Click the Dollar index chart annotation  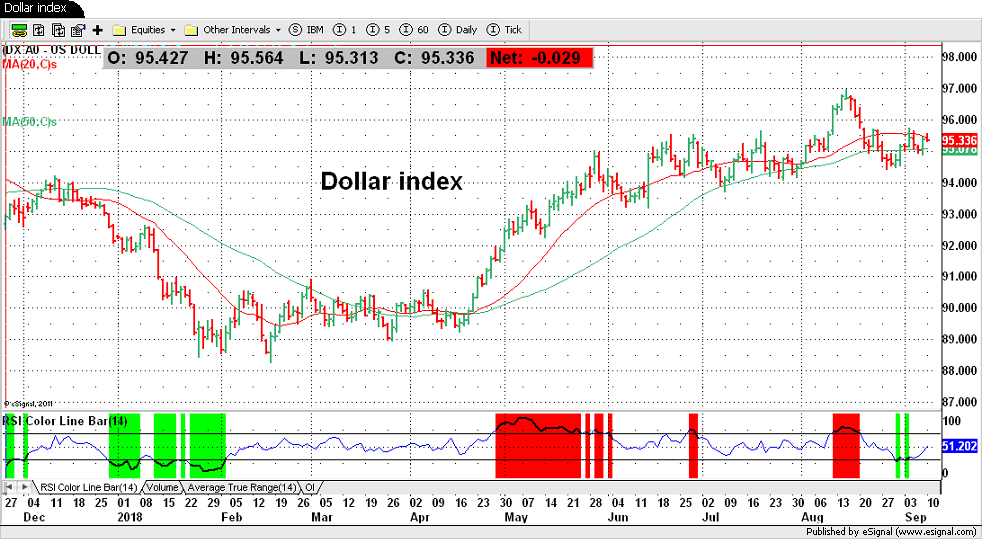tap(391, 182)
